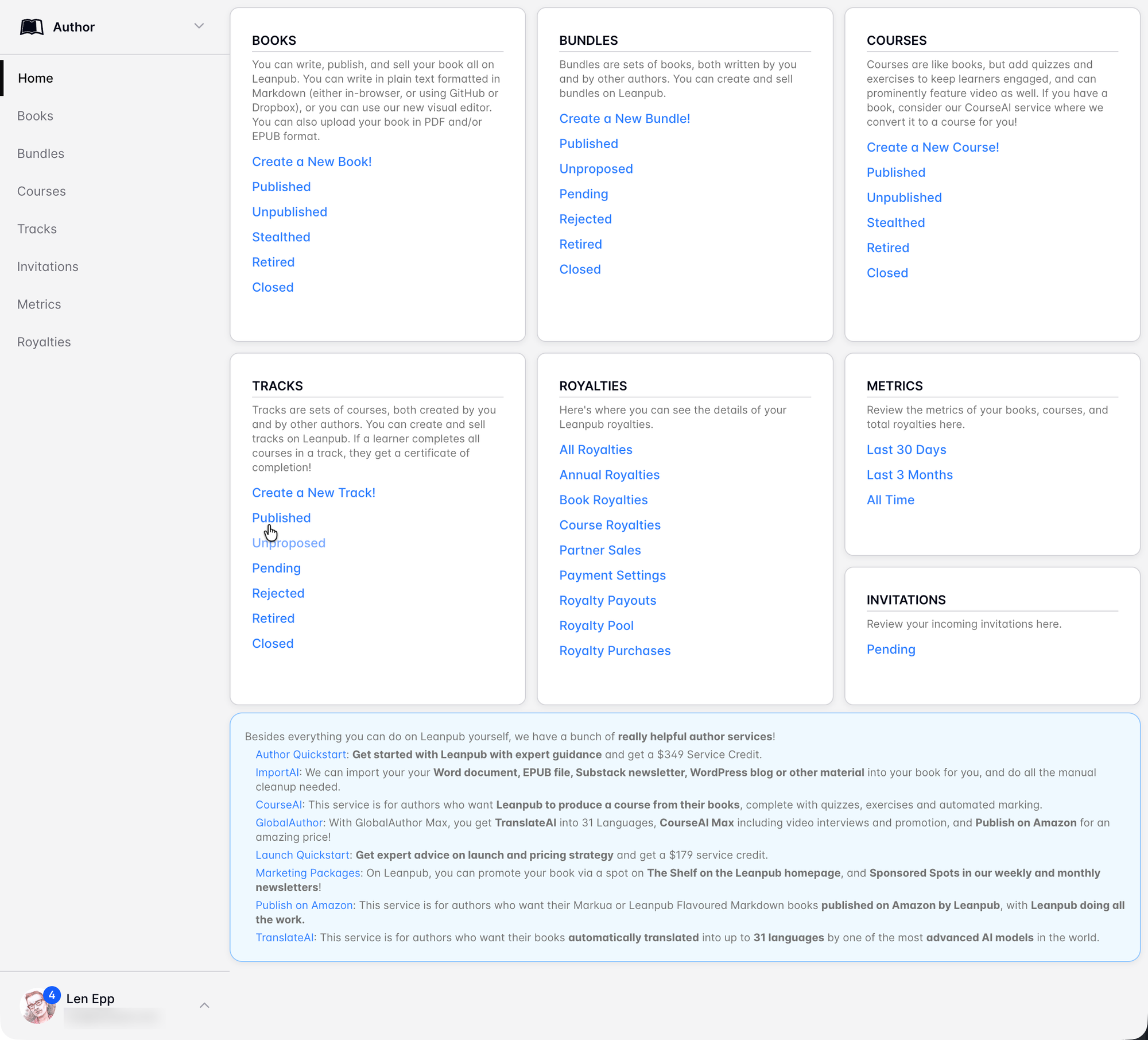Open Last 30 Days metrics
1148x1040 pixels.
906,450
